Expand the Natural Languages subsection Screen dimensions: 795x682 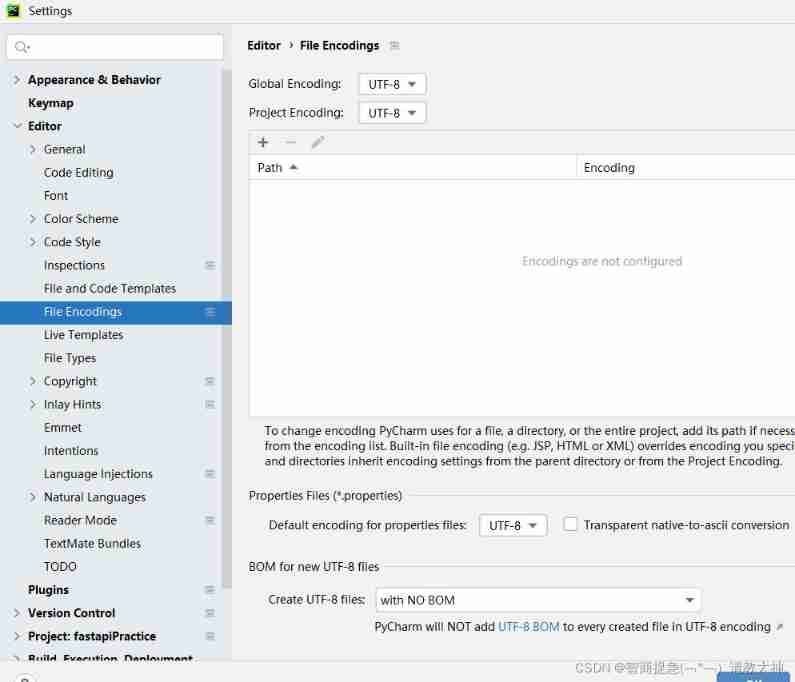pos(32,497)
